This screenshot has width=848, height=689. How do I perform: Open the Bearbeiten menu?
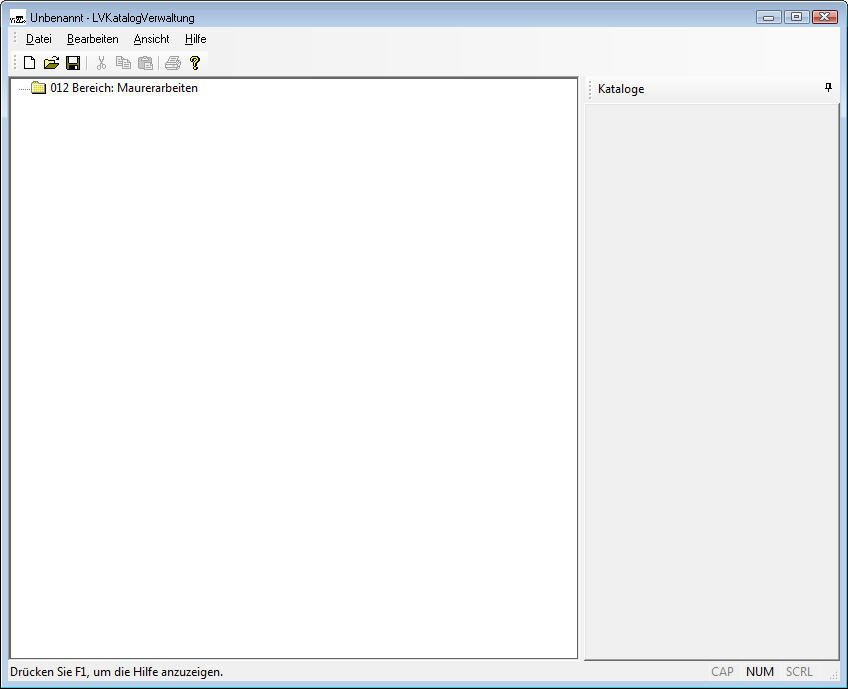point(92,39)
